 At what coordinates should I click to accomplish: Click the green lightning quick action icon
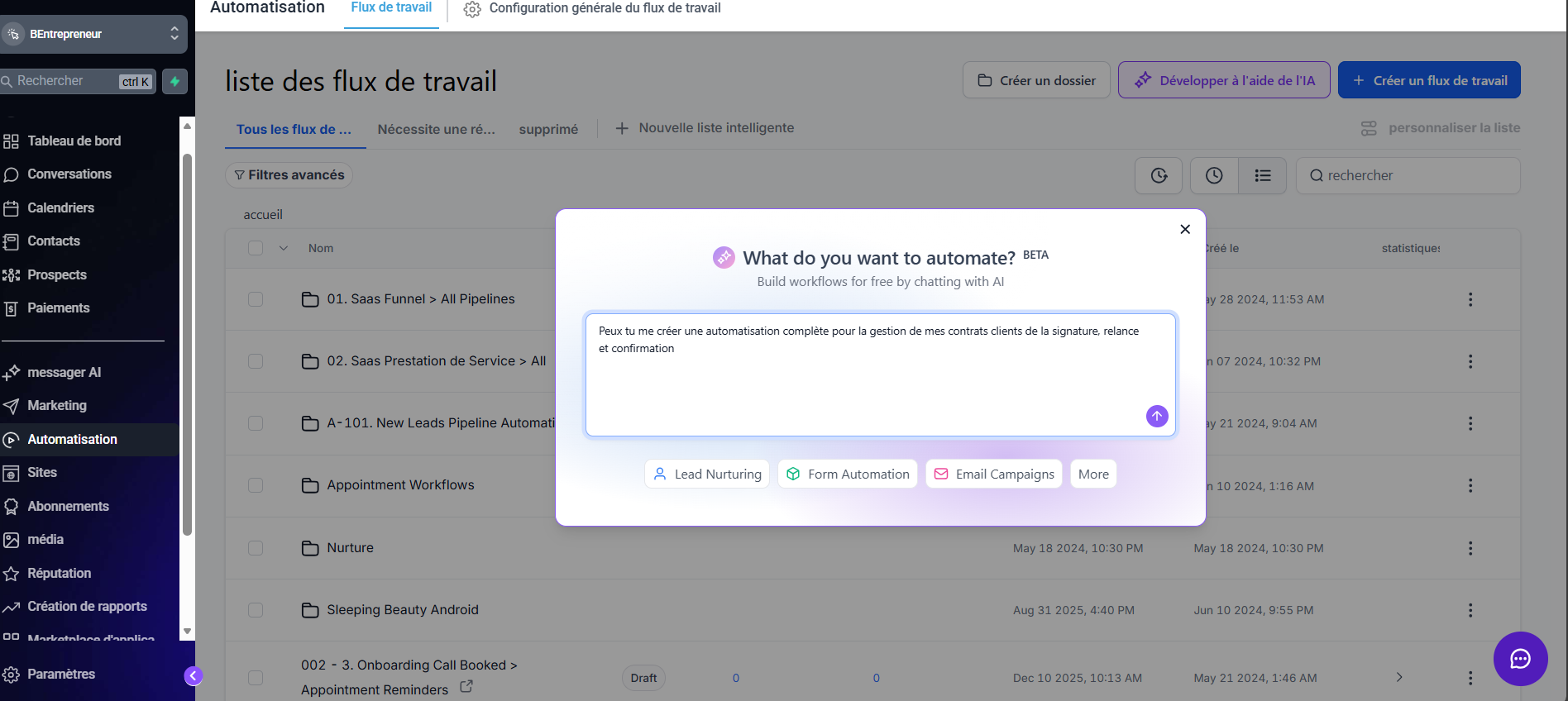point(174,81)
